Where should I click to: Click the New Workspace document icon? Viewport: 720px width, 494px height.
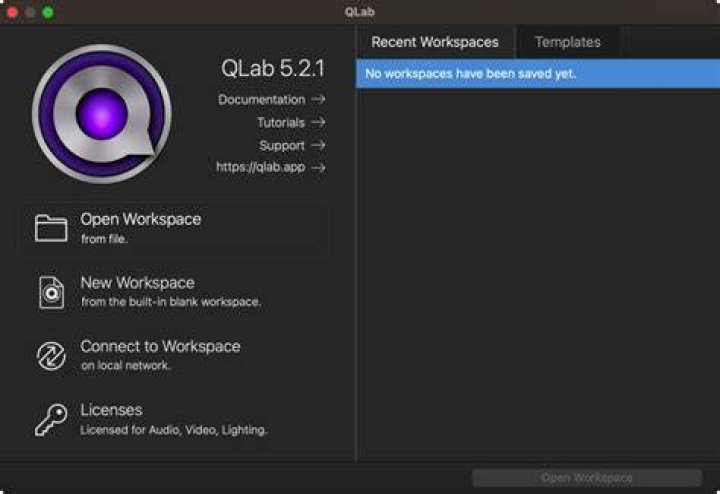(51, 292)
